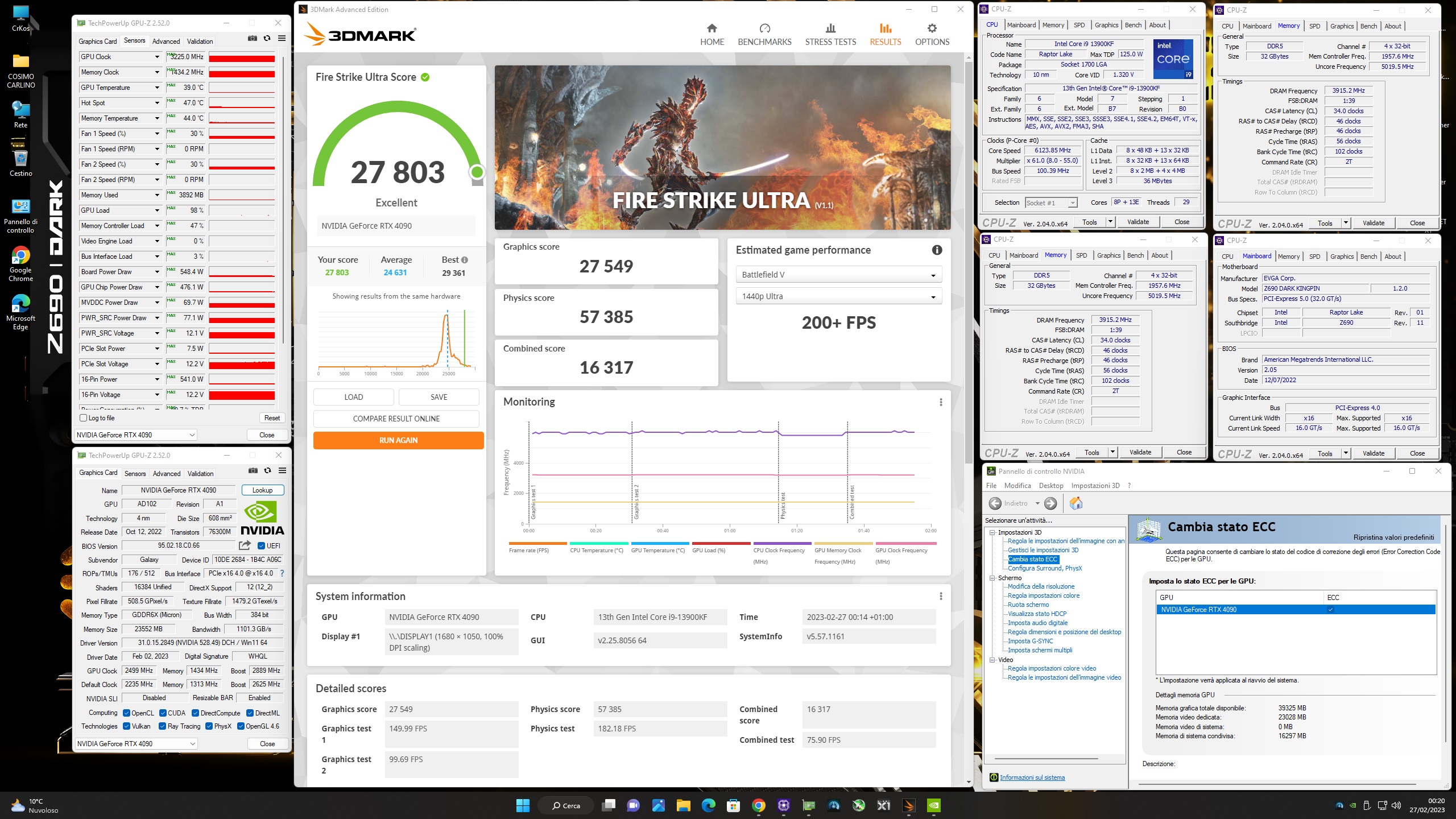Click 3DMark window vertical scrollbar
The width and height of the screenshot is (1456, 819).
[x=969, y=262]
